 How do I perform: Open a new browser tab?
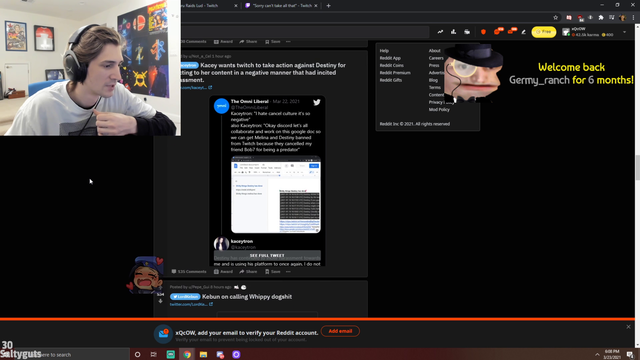(x=329, y=6)
